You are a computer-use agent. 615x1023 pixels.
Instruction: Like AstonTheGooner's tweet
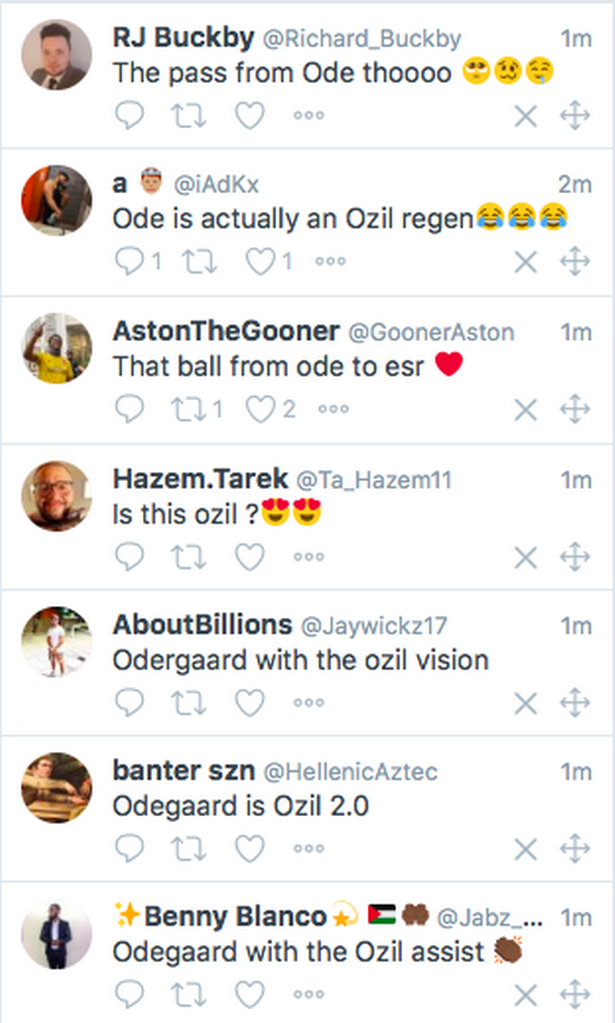[260, 409]
